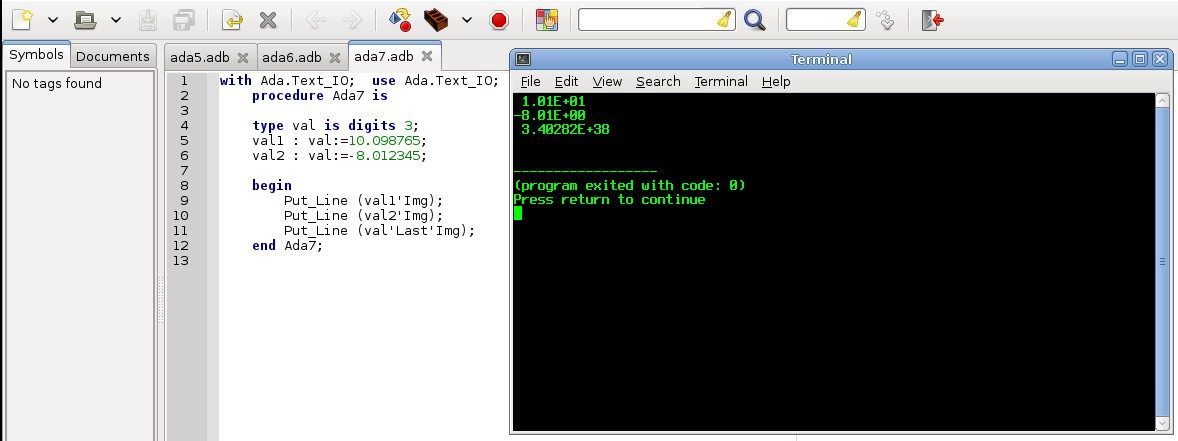Viewport: 1178px width, 441px height.
Task: Click the 'val1 : val:=10.098765;' line
Action: (340, 140)
